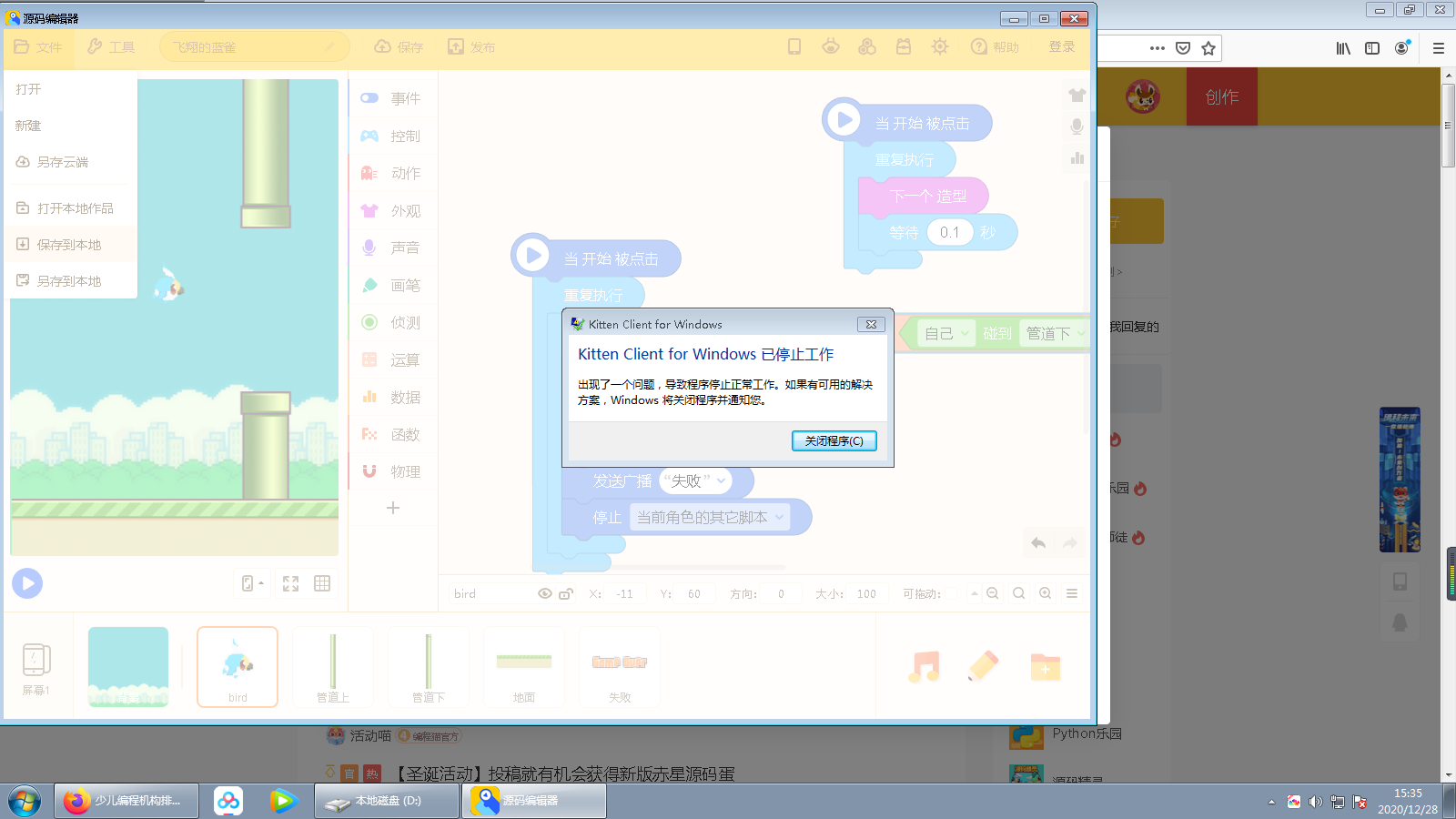Open the 工具 menu in the editor
The image size is (1456, 819).
click(x=111, y=46)
